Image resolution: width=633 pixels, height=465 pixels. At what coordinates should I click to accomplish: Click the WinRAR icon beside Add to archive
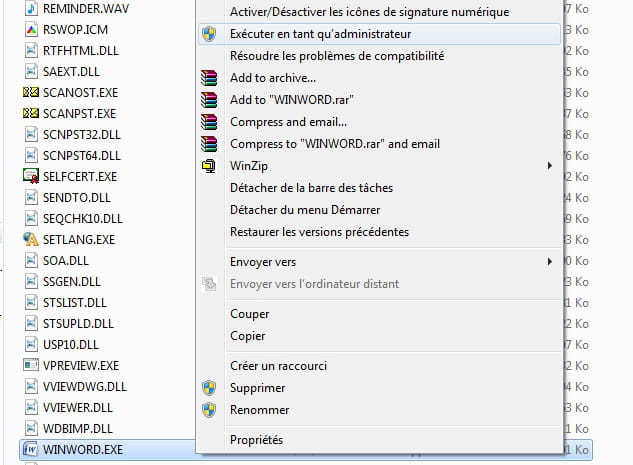point(209,78)
